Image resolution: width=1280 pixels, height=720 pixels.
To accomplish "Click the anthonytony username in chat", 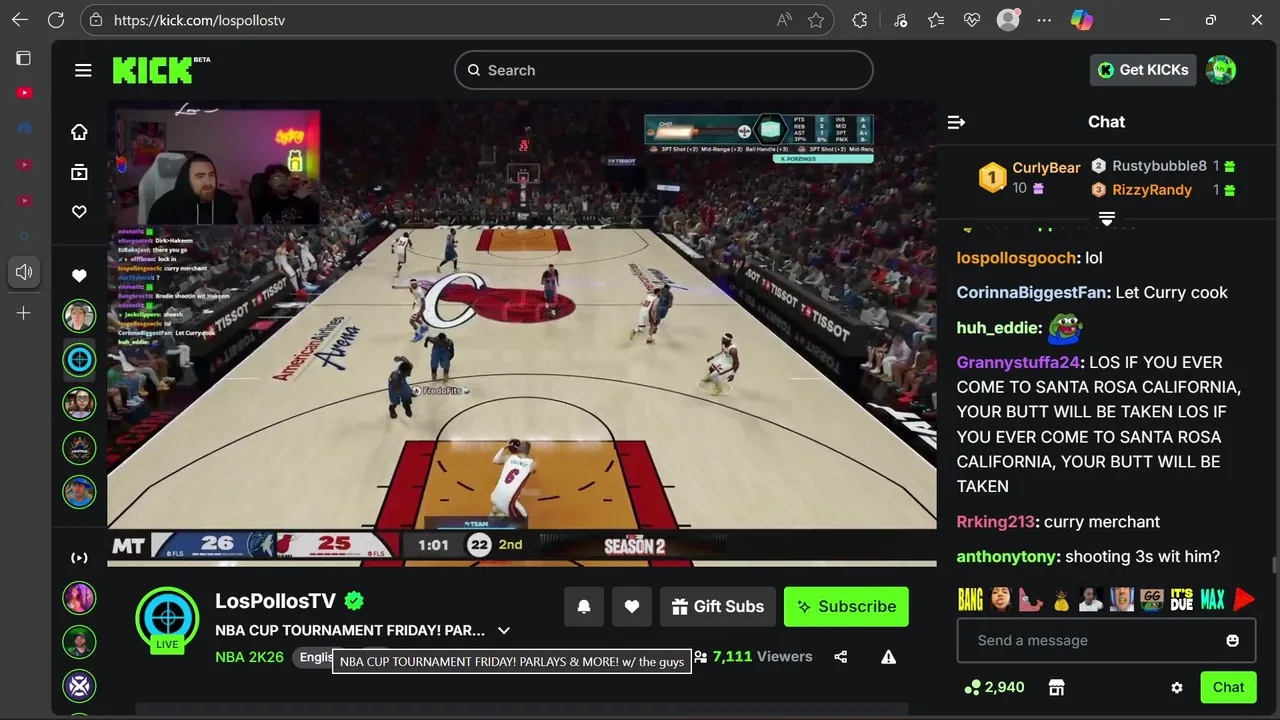I will [1006, 557].
